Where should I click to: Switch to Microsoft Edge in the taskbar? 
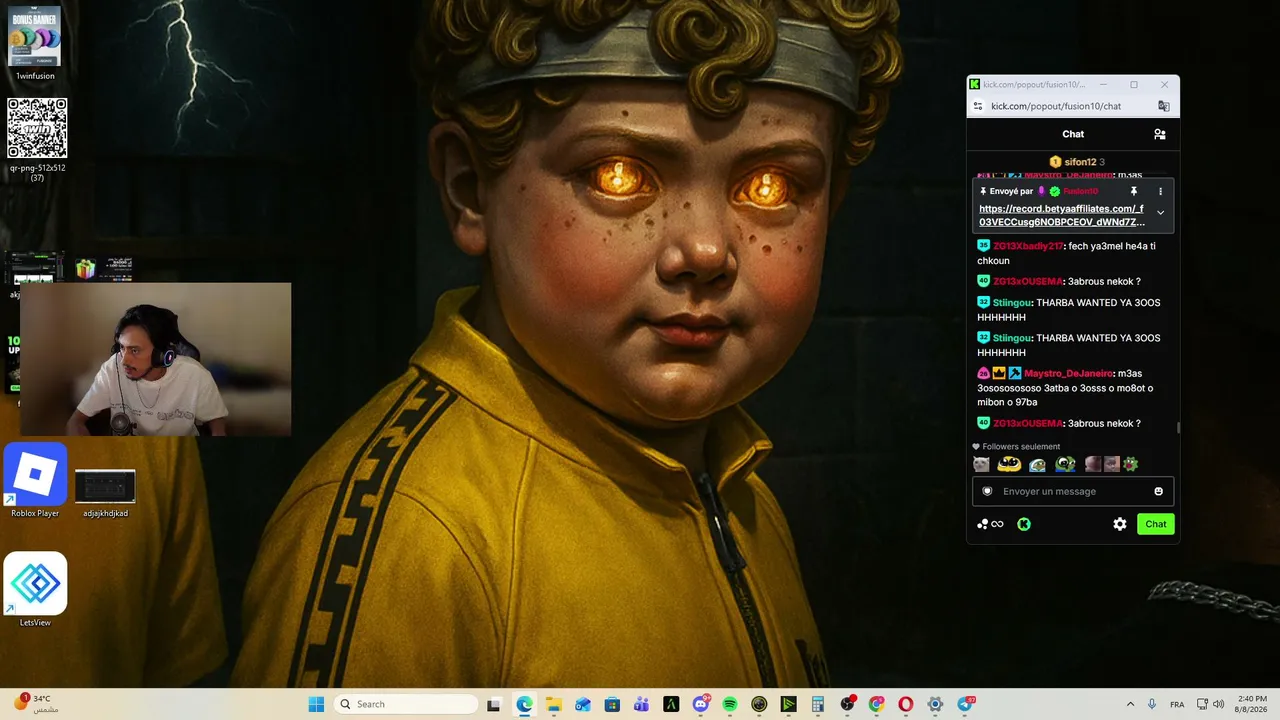[x=525, y=704]
